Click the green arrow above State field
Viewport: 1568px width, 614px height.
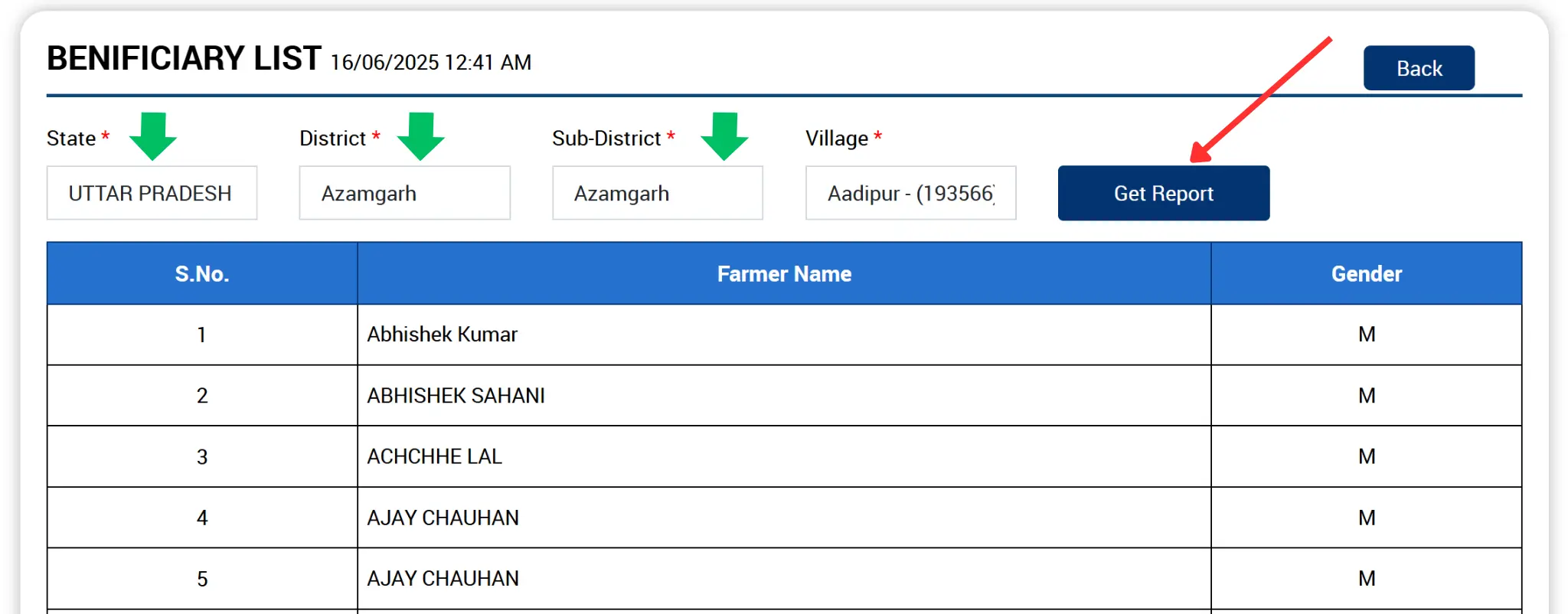153,136
